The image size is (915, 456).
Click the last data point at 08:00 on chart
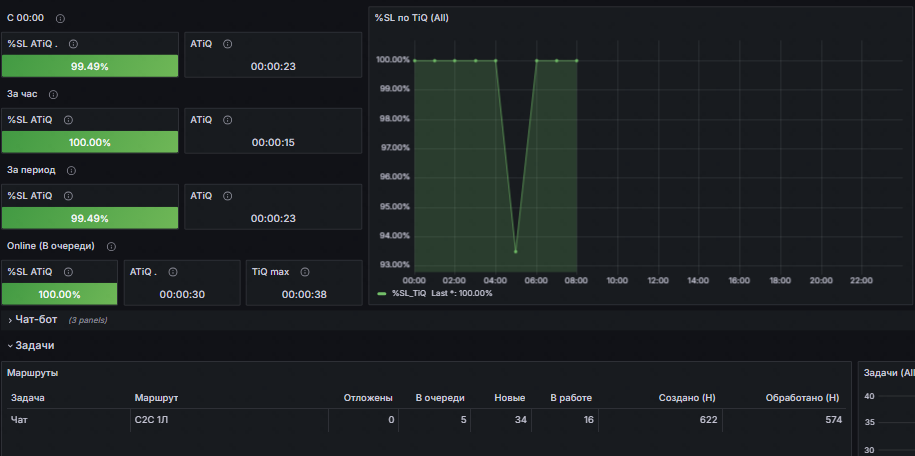click(x=577, y=60)
